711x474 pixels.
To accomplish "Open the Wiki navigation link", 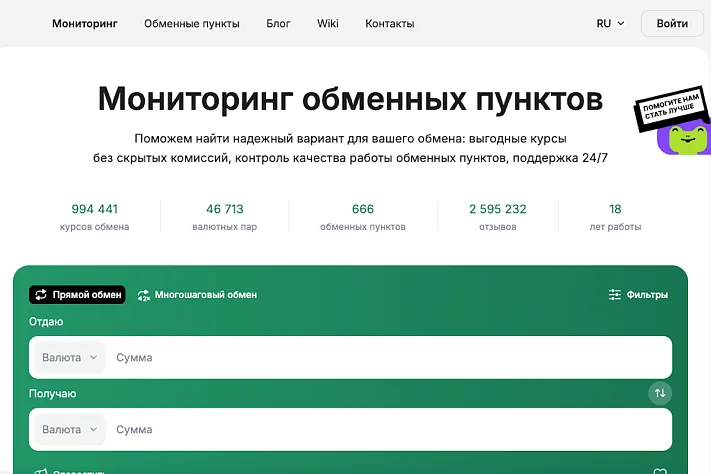I will 327,24.
